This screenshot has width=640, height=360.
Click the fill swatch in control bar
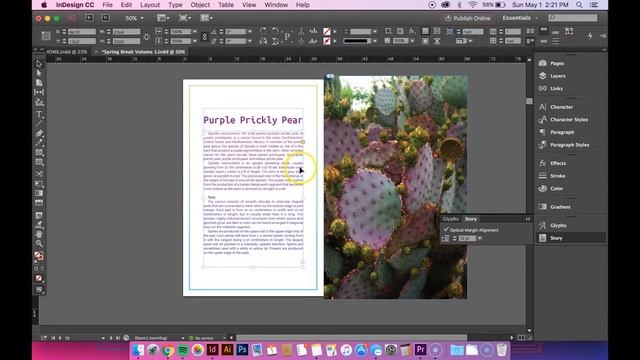(x=327, y=31)
